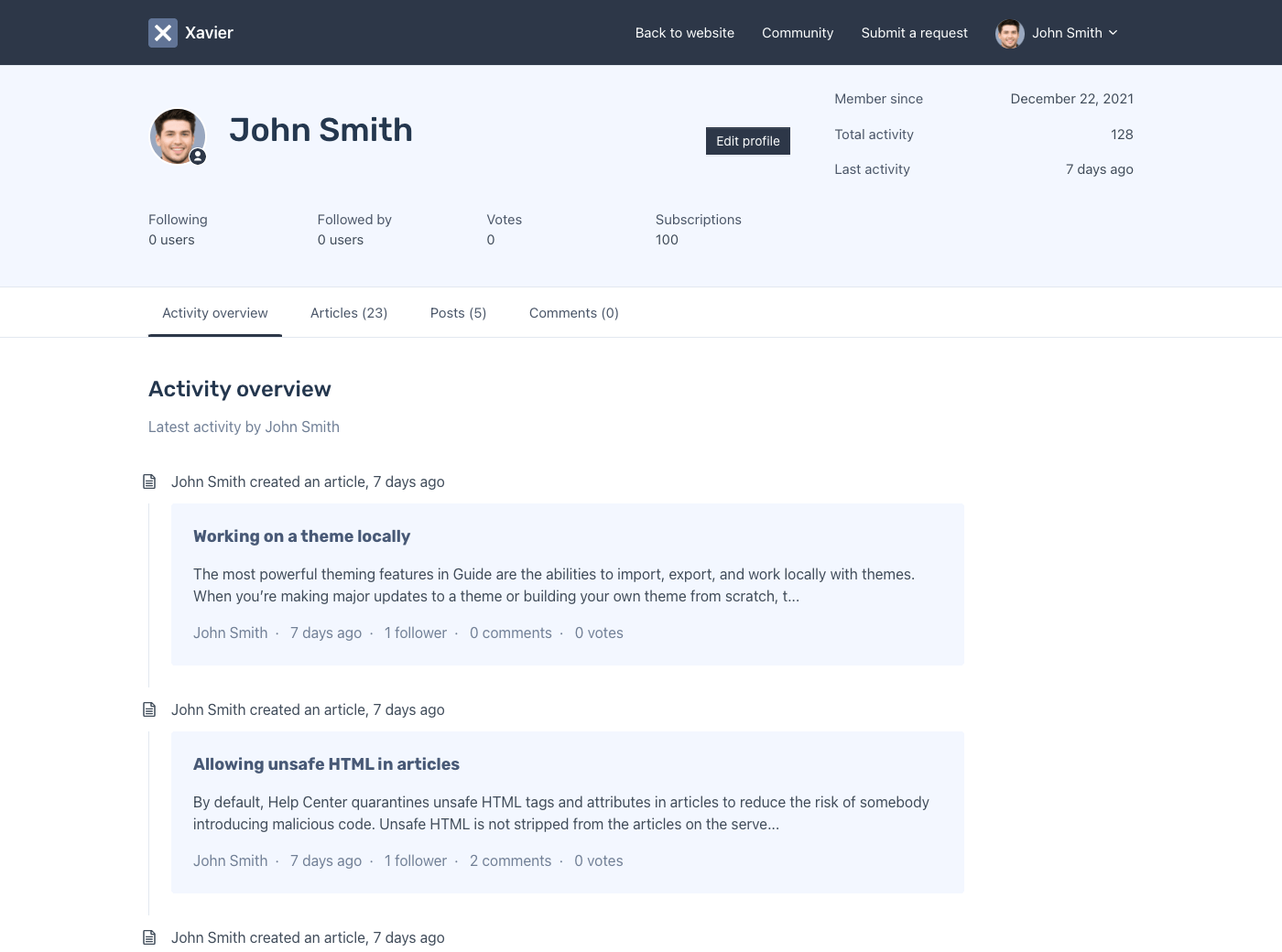The width and height of the screenshot is (1282, 952).
Task: Go back to website link
Action: click(685, 33)
